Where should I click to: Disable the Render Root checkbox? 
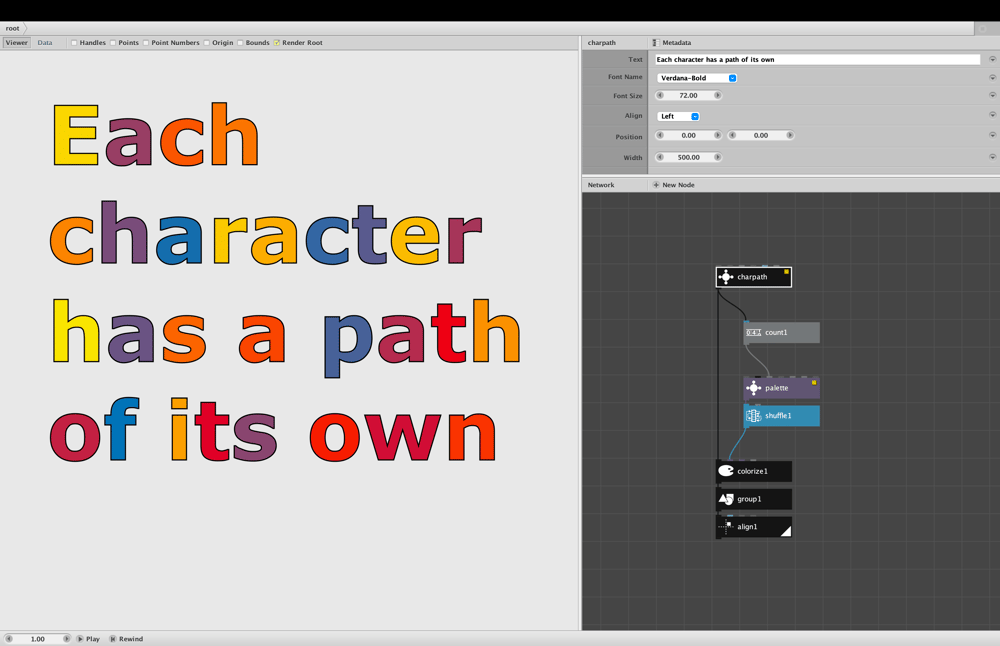click(x=277, y=43)
